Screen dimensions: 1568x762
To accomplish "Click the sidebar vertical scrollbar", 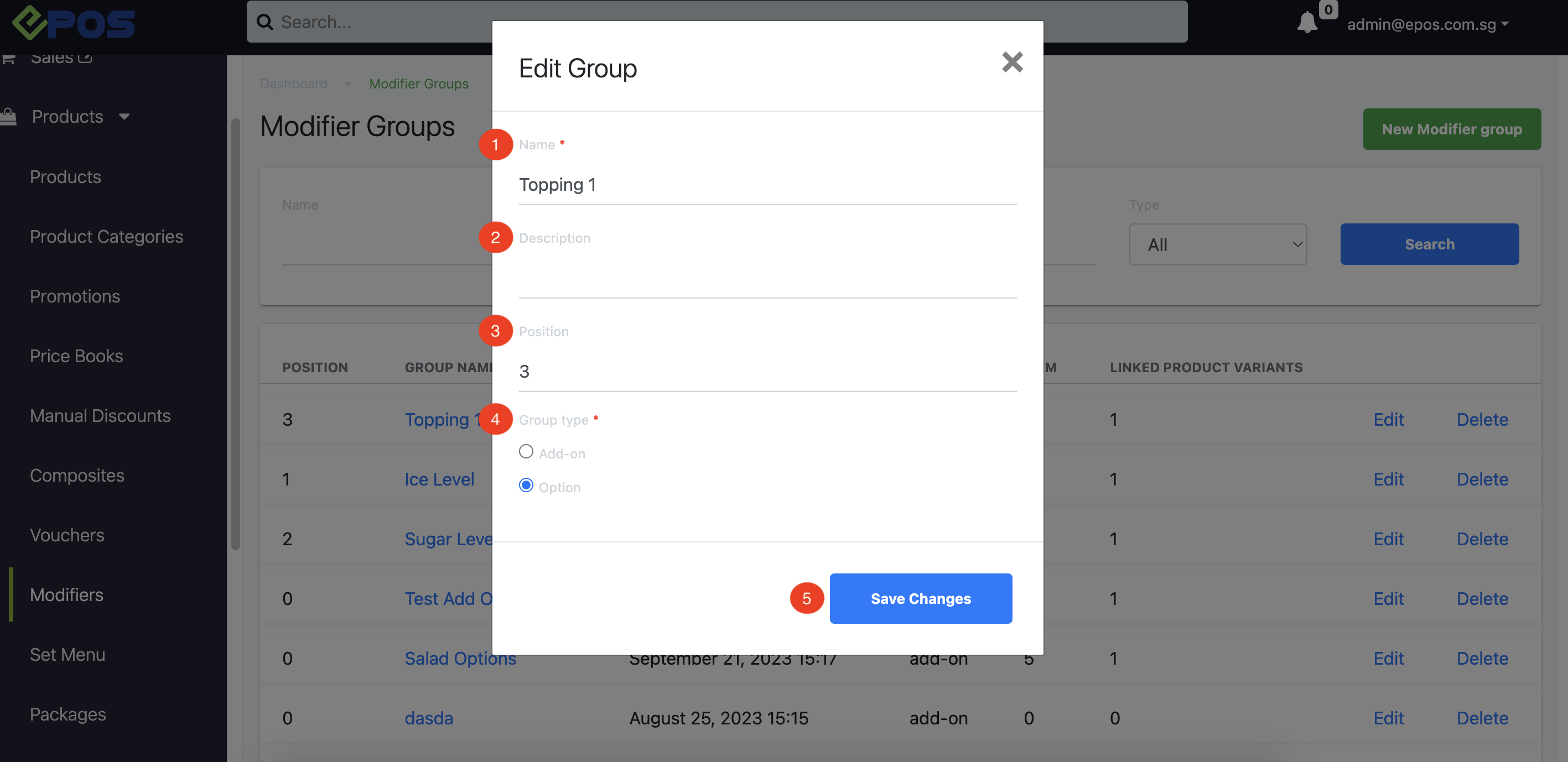I will click(x=235, y=335).
